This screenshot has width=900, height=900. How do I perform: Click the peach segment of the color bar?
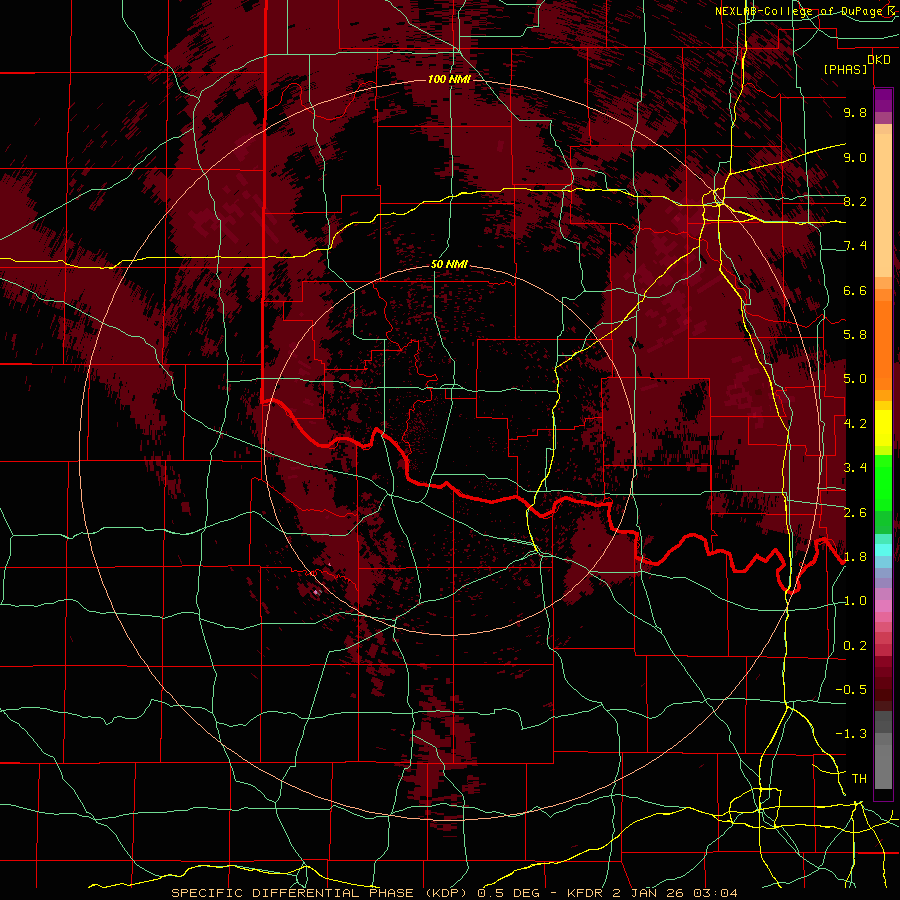pyautogui.click(x=883, y=201)
